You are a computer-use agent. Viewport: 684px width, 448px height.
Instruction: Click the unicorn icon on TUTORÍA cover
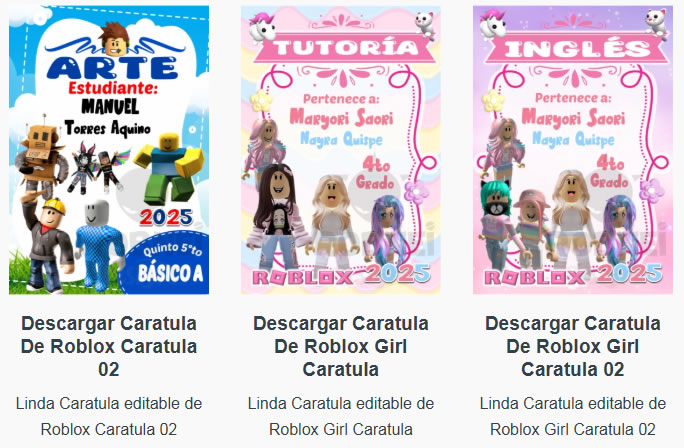(262, 26)
